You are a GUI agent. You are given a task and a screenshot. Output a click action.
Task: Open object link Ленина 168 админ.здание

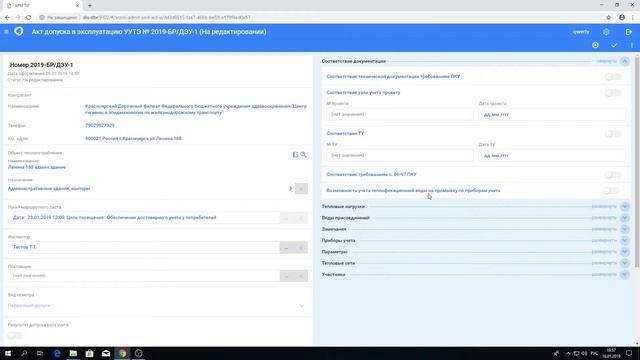pos(37,167)
